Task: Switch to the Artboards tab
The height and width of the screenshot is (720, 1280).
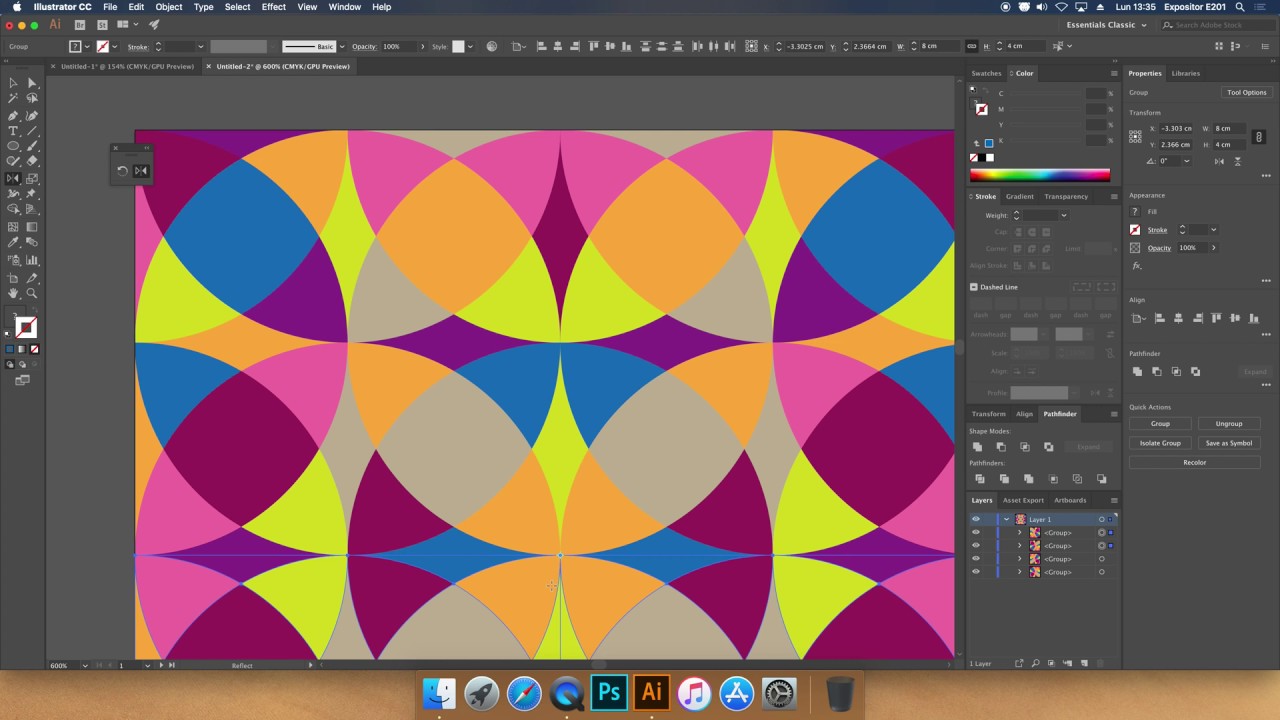Action: click(1070, 500)
